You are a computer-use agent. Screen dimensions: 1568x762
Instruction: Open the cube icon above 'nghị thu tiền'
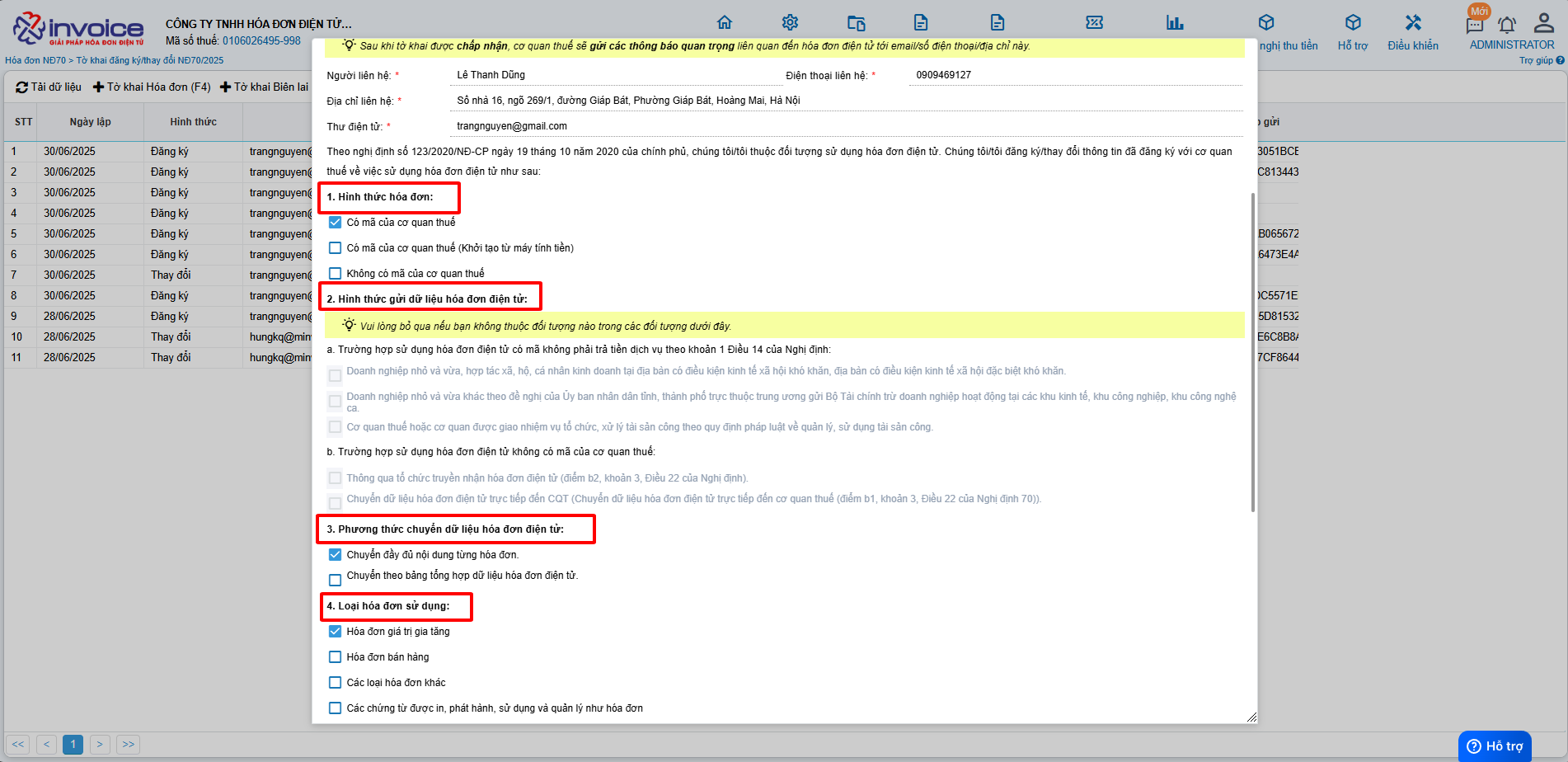tap(1266, 22)
